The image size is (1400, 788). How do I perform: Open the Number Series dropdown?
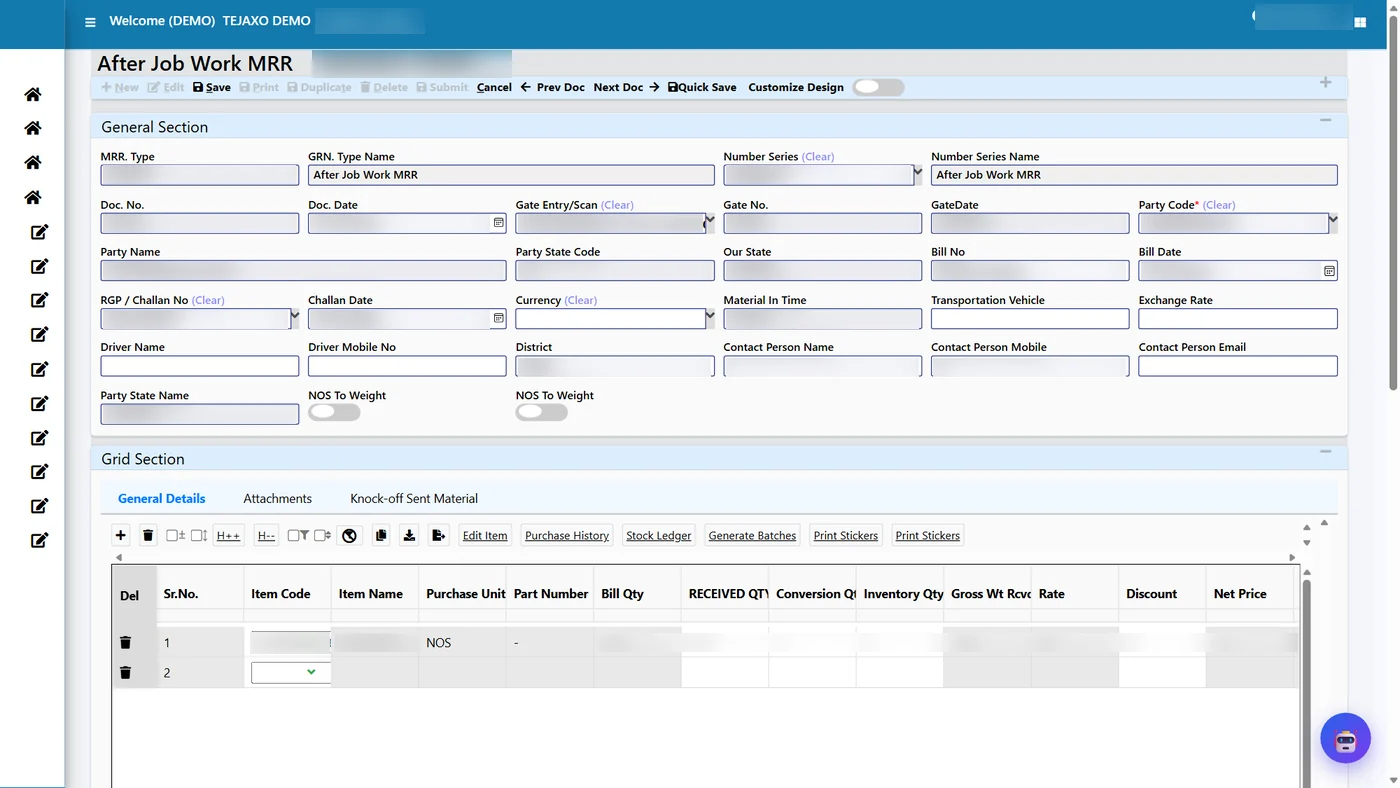click(917, 174)
